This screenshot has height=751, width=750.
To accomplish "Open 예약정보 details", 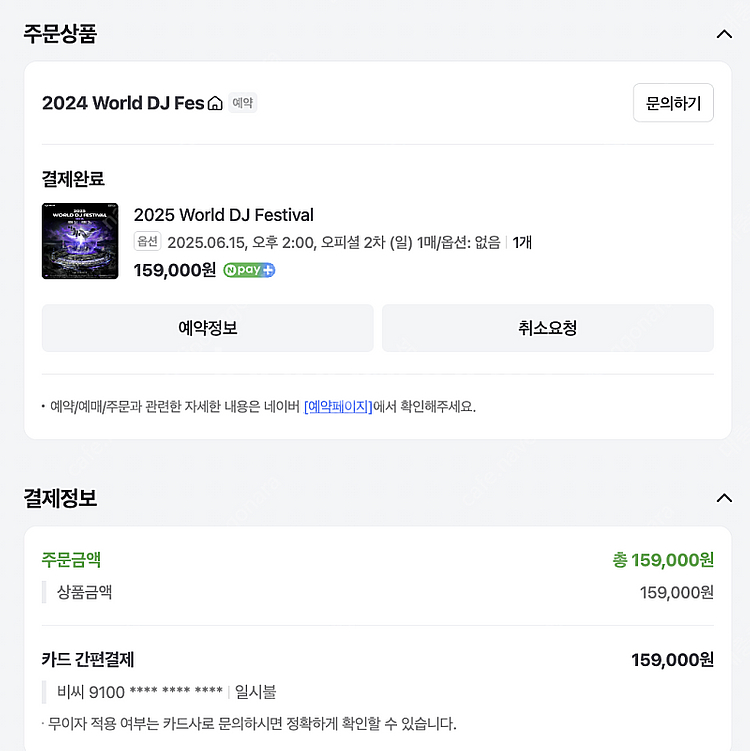I will pos(207,328).
